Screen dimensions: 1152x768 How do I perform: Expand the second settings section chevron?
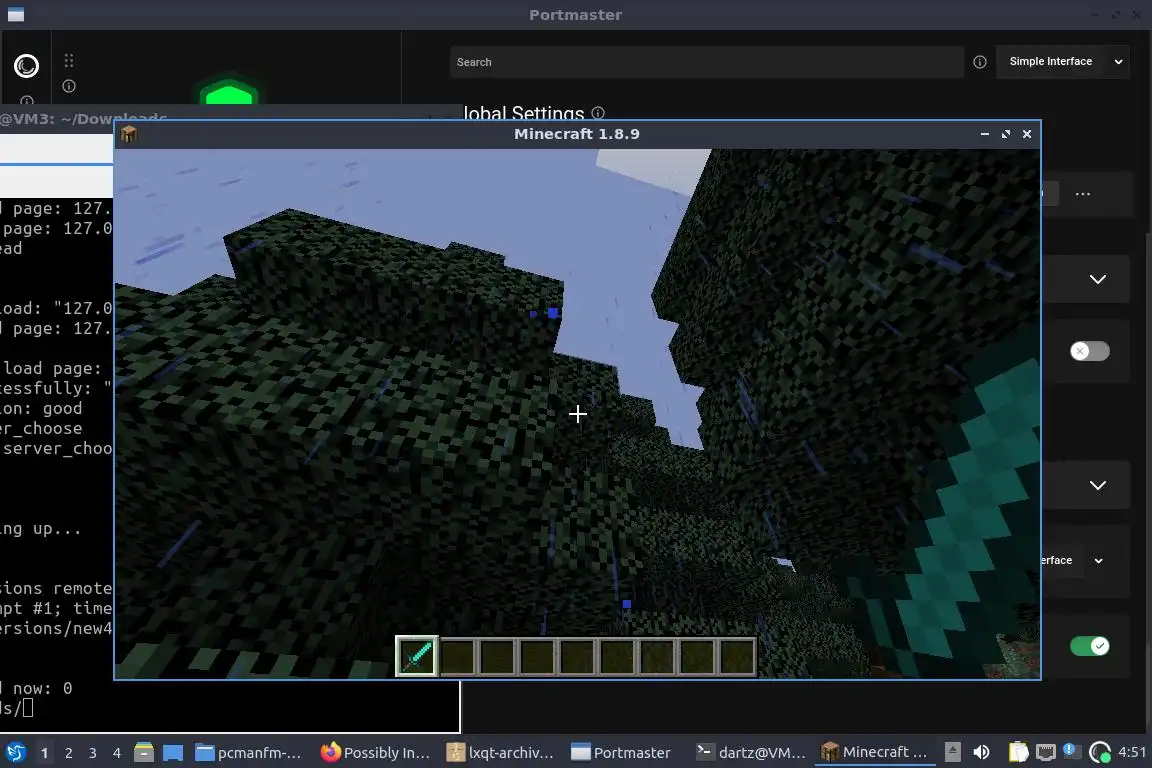(1098, 485)
